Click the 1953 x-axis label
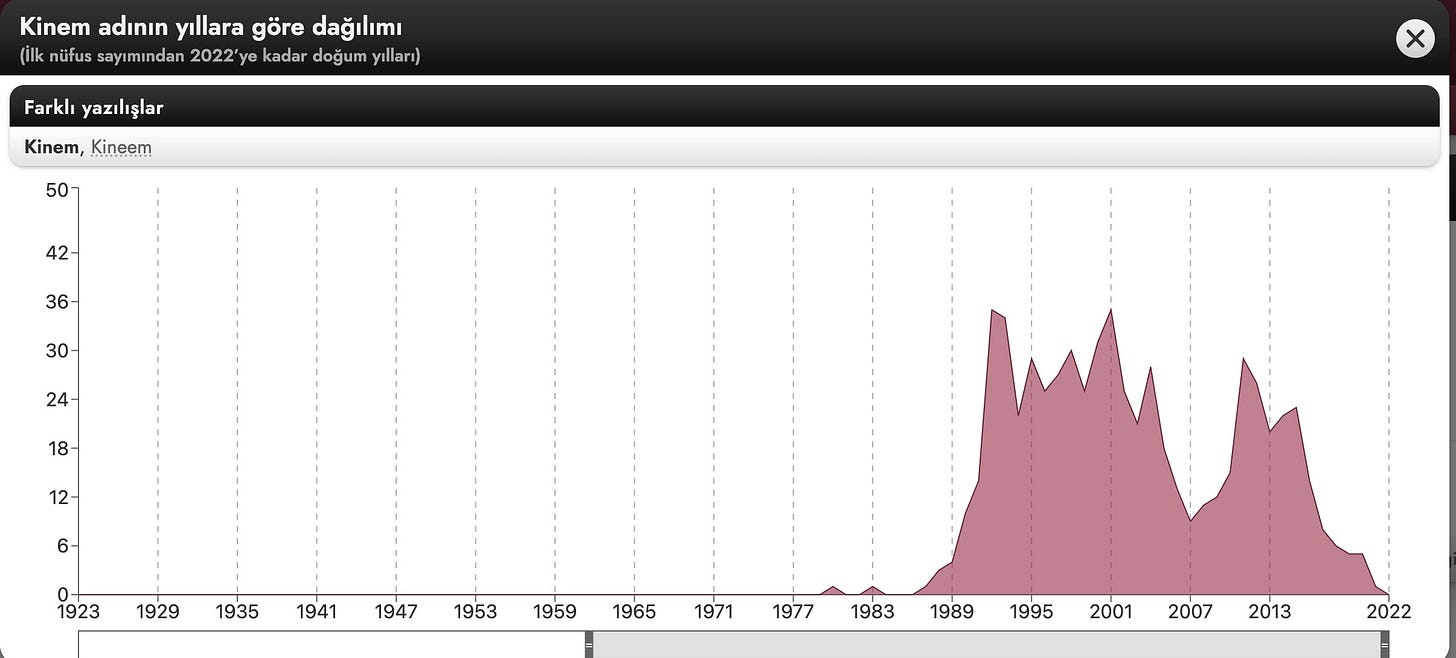This screenshot has width=1456, height=658. click(x=475, y=611)
